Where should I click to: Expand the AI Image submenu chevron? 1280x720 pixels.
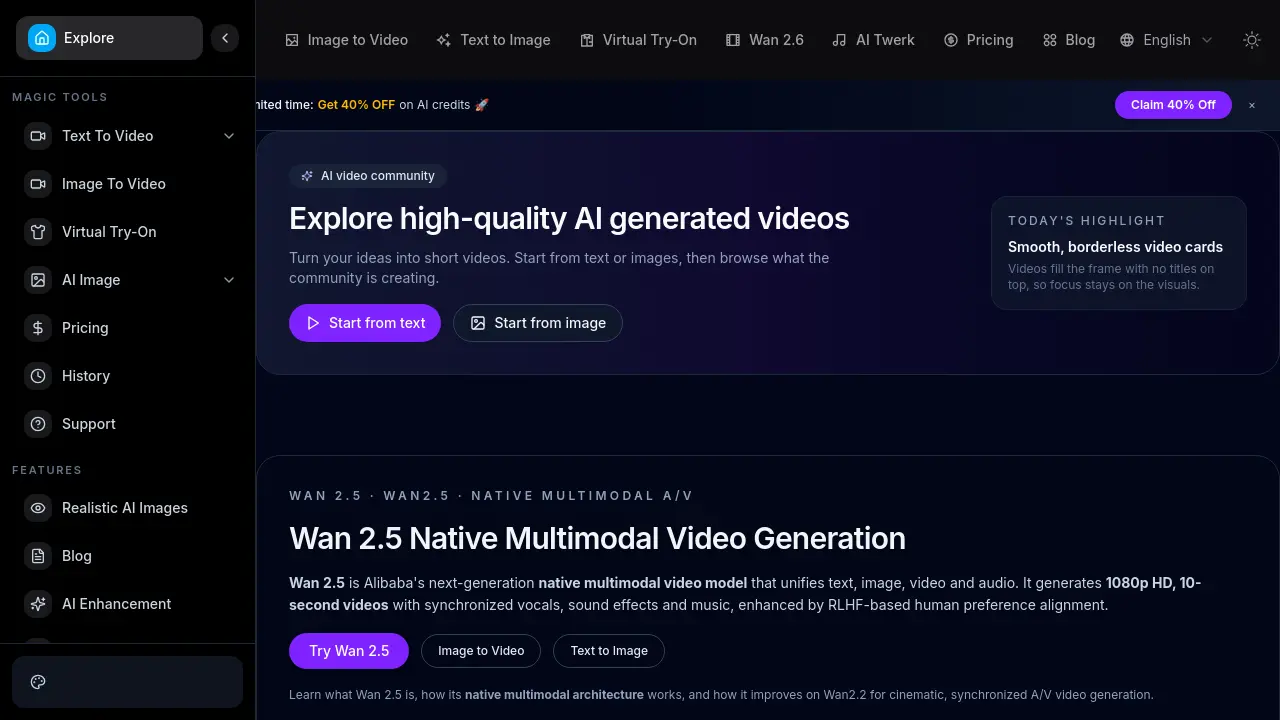229,280
